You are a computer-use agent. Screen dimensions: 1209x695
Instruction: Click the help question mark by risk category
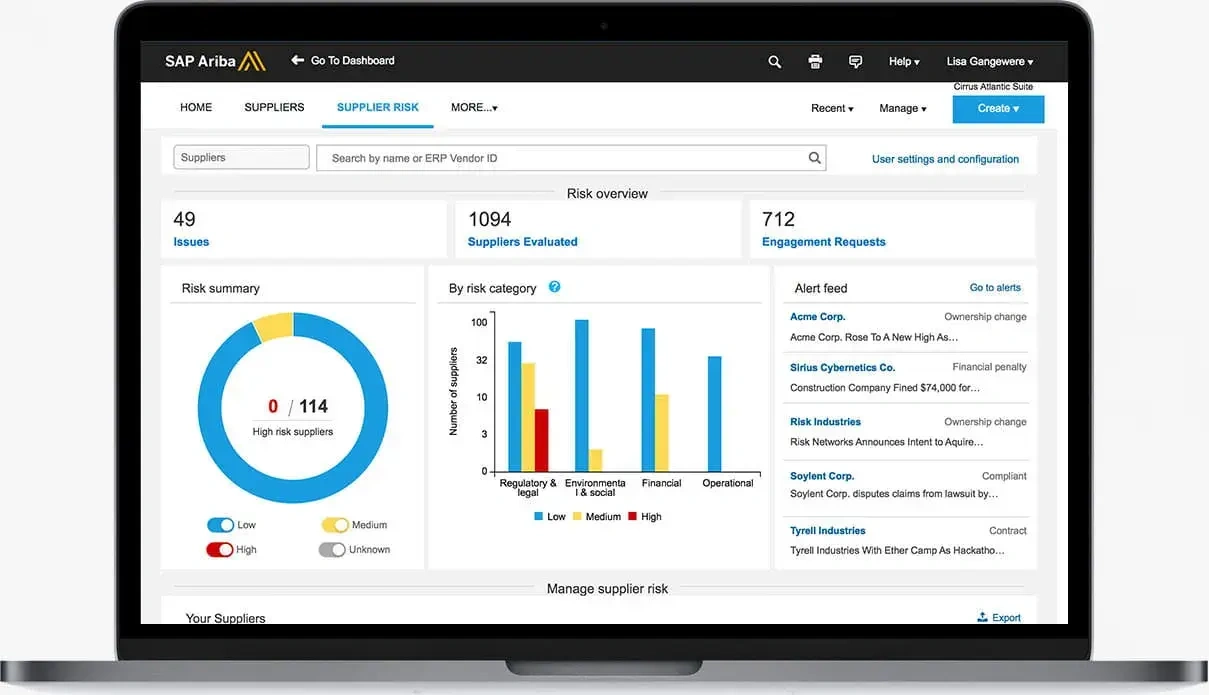[x=555, y=287]
